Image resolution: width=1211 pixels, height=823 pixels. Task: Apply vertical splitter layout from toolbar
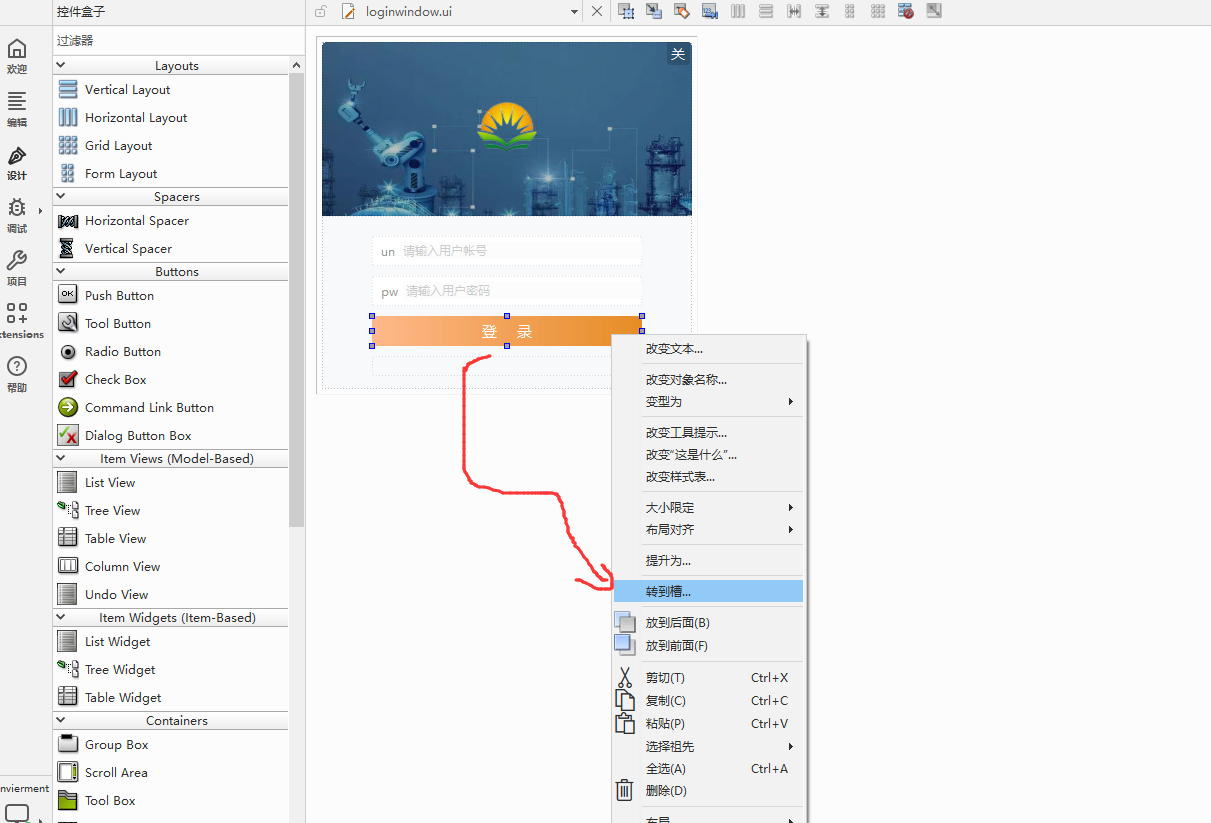coord(822,11)
